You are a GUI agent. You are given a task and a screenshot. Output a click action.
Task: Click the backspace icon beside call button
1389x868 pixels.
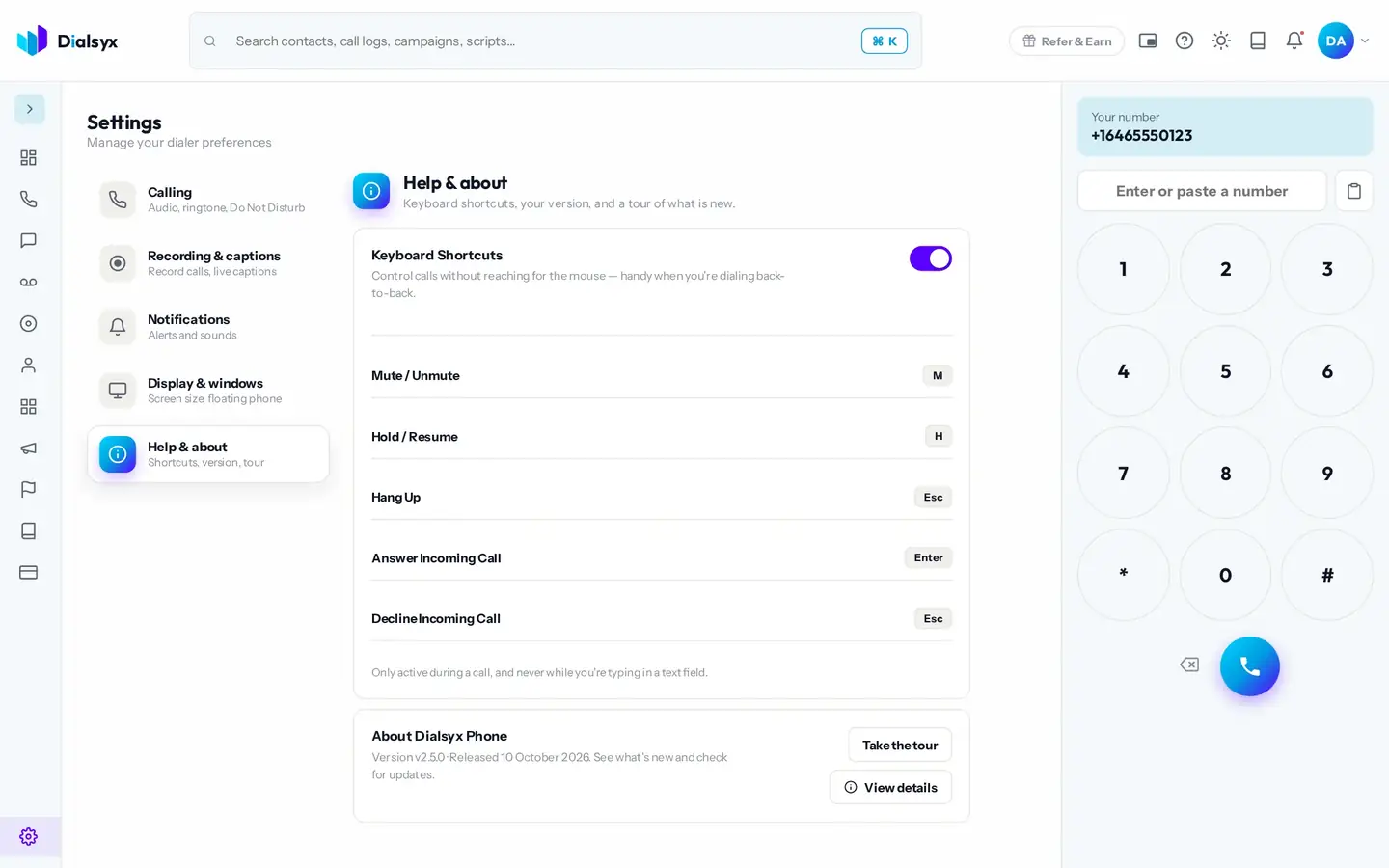tap(1189, 665)
